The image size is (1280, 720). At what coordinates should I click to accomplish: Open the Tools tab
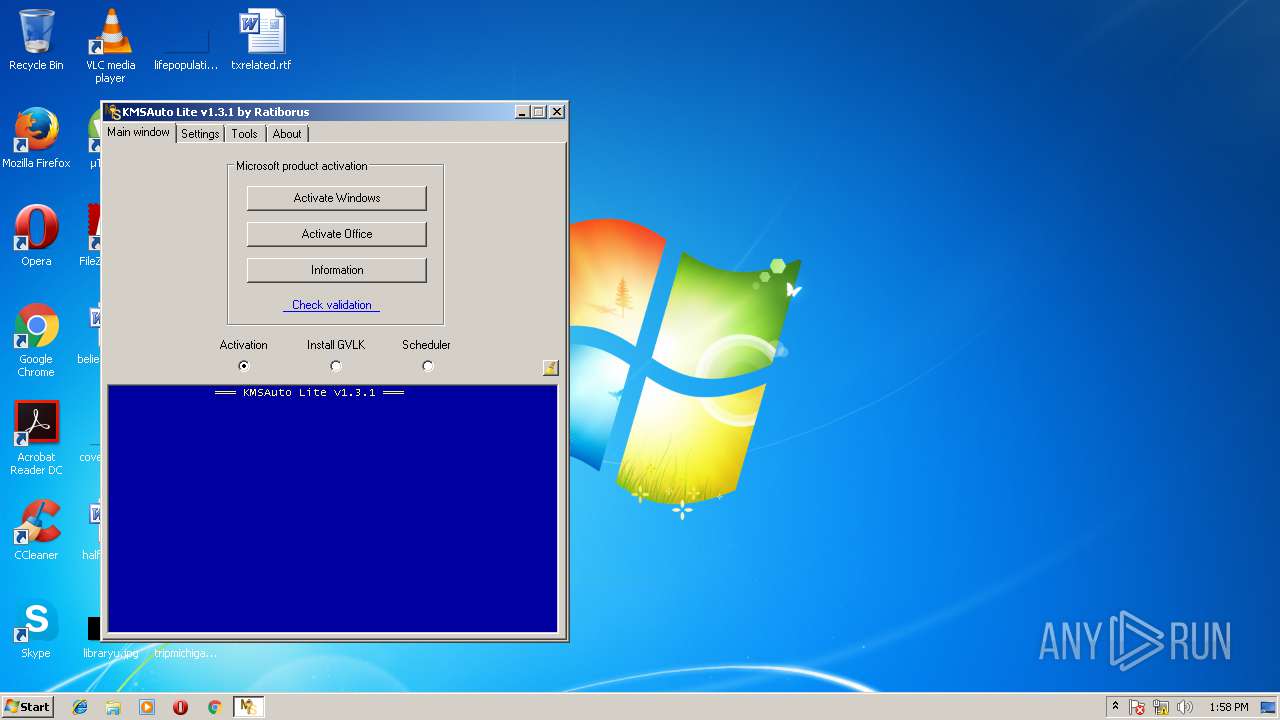coord(244,134)
